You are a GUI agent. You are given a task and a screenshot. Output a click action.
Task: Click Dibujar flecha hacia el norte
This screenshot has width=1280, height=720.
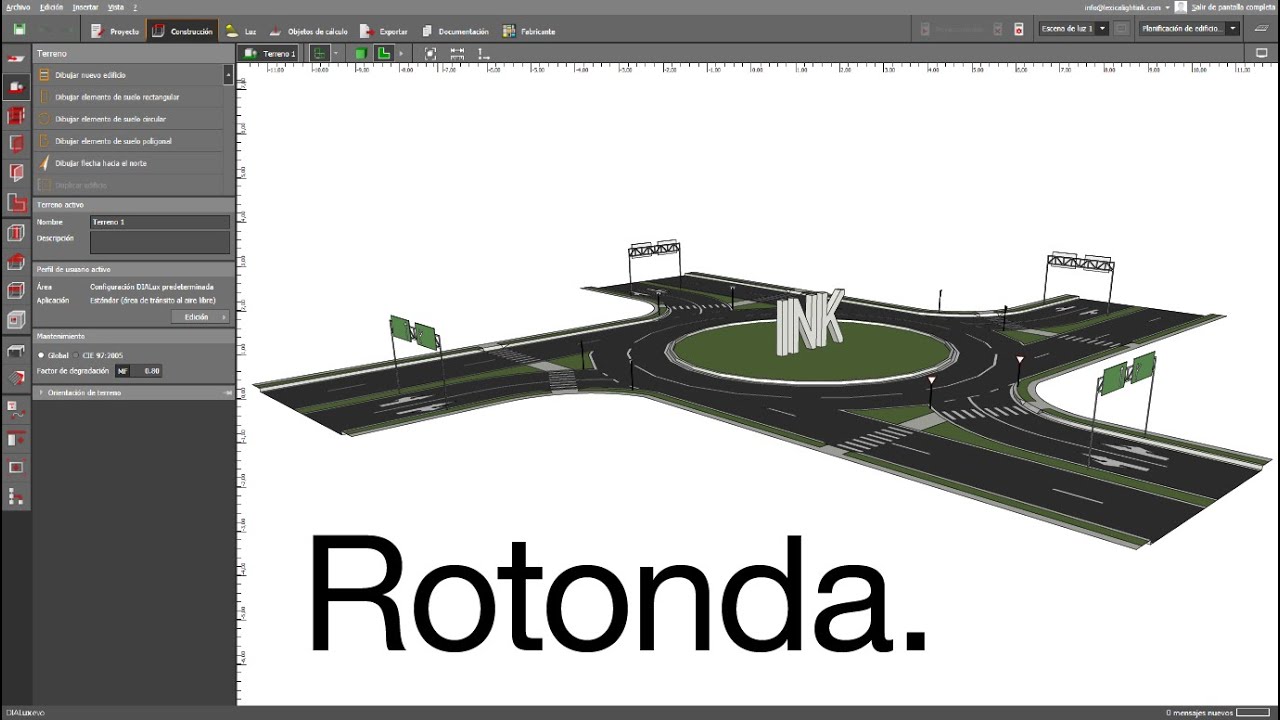[130, 163]
